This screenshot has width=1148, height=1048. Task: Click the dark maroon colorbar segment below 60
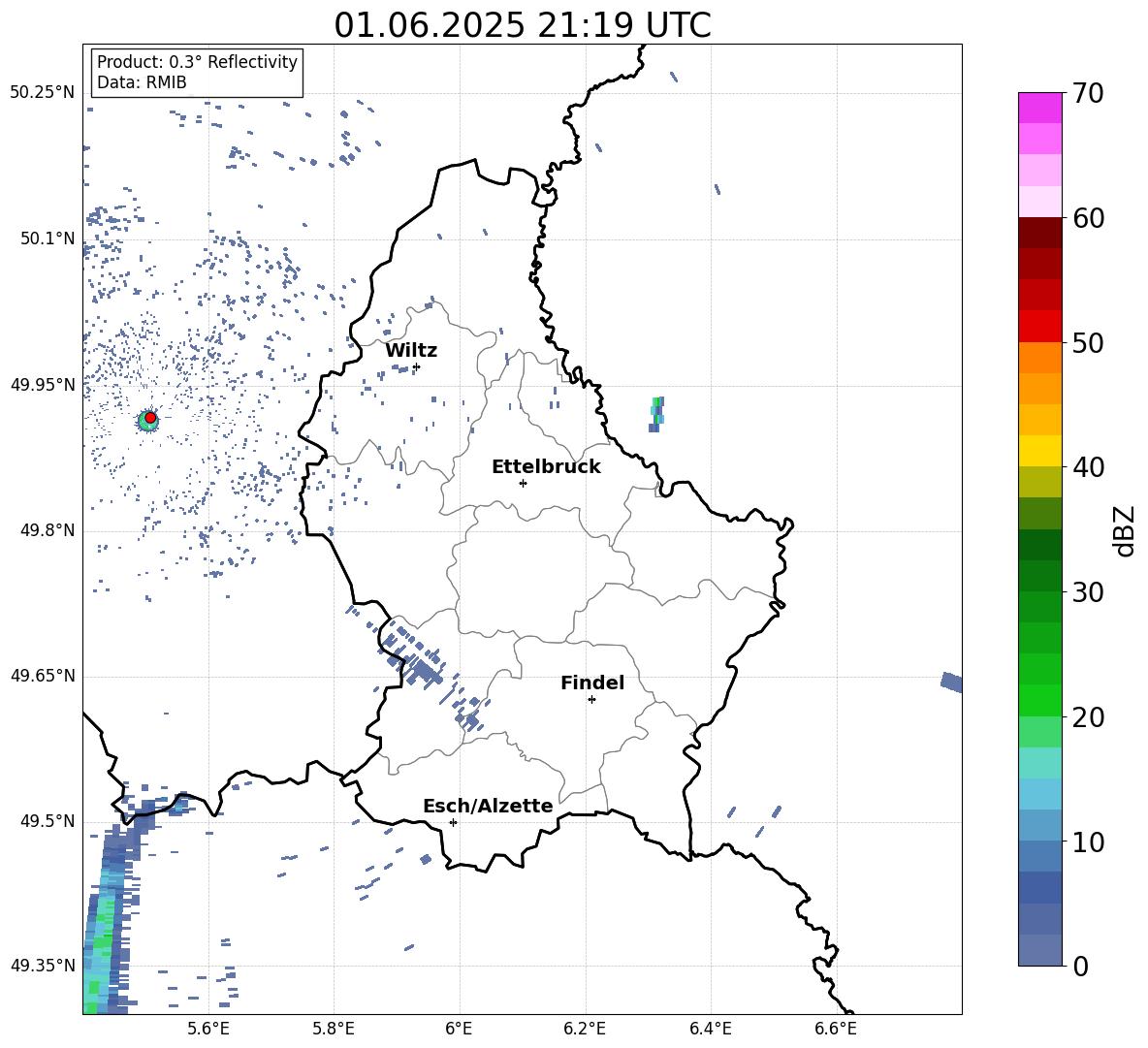point(1040,233)
